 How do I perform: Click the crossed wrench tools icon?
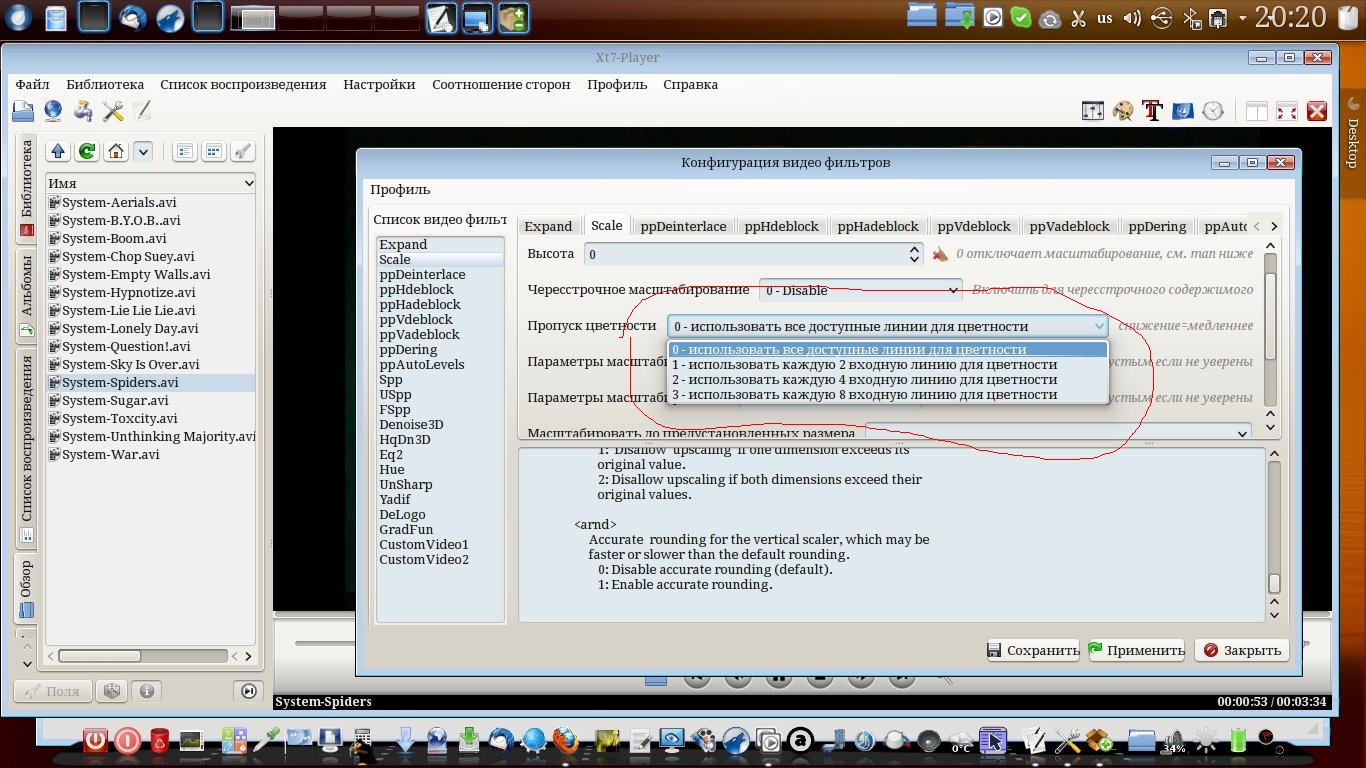click(113, 111)
